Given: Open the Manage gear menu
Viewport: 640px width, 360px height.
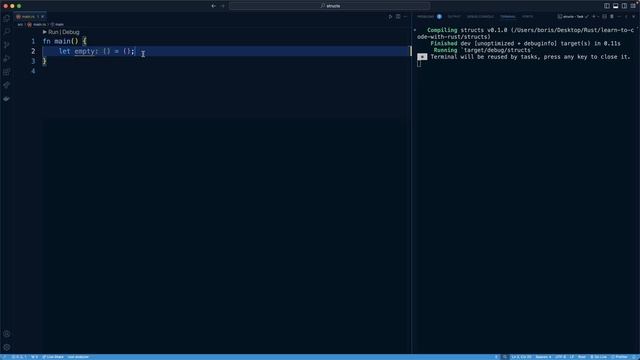Looking at the screenshot, I should [7, 347].
